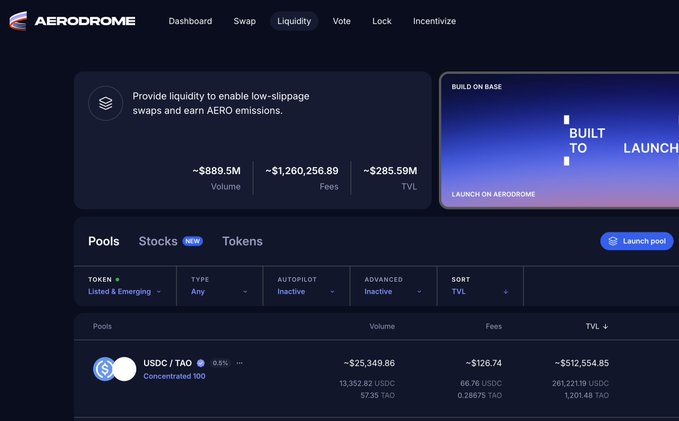The height and width of the screenshot is (421, 679).
Task: Click the layers icon in Launch pool
Action: click(x=613, y=241)
